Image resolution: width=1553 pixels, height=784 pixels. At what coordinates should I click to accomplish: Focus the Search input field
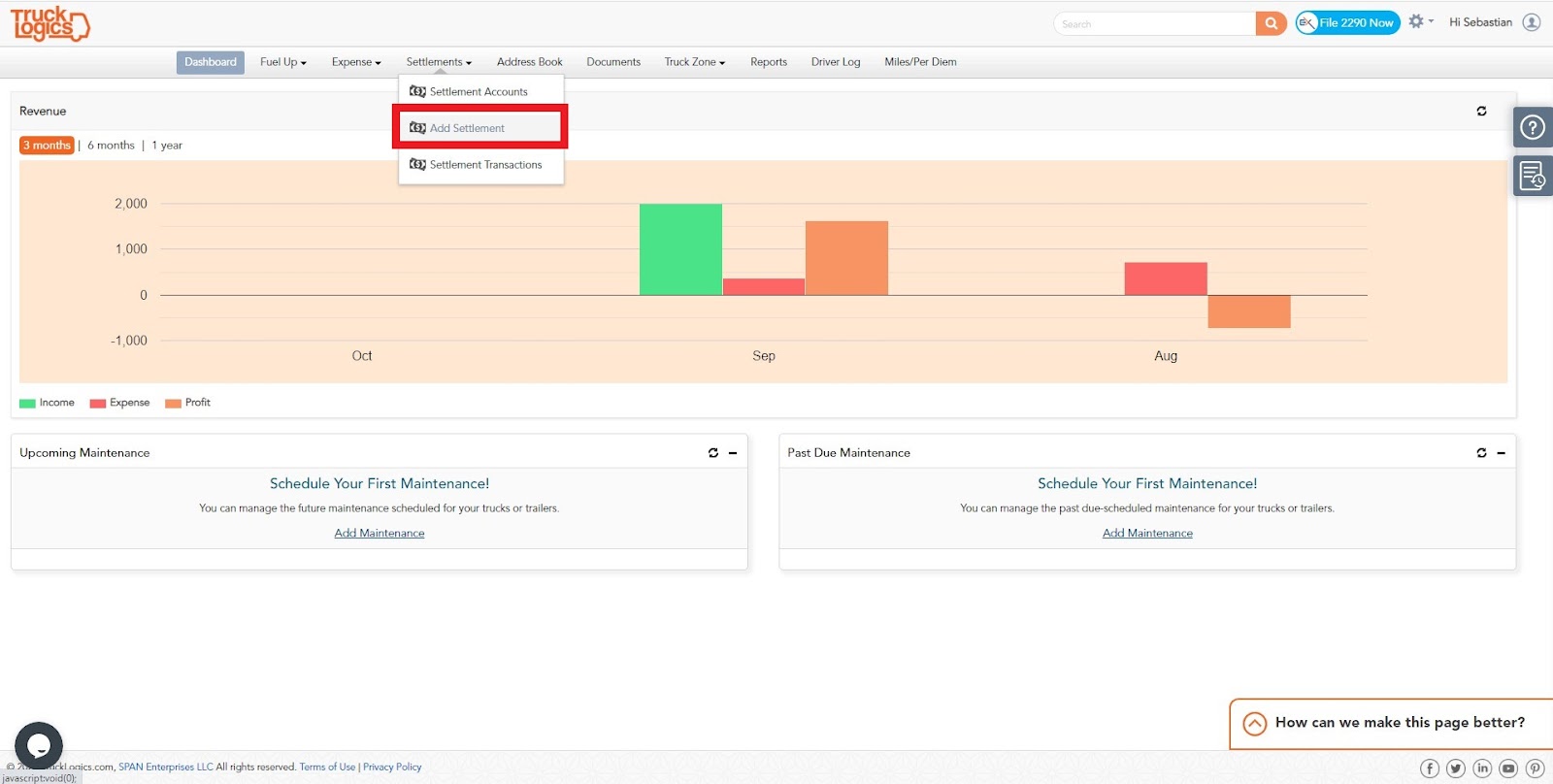[1155, 23]
